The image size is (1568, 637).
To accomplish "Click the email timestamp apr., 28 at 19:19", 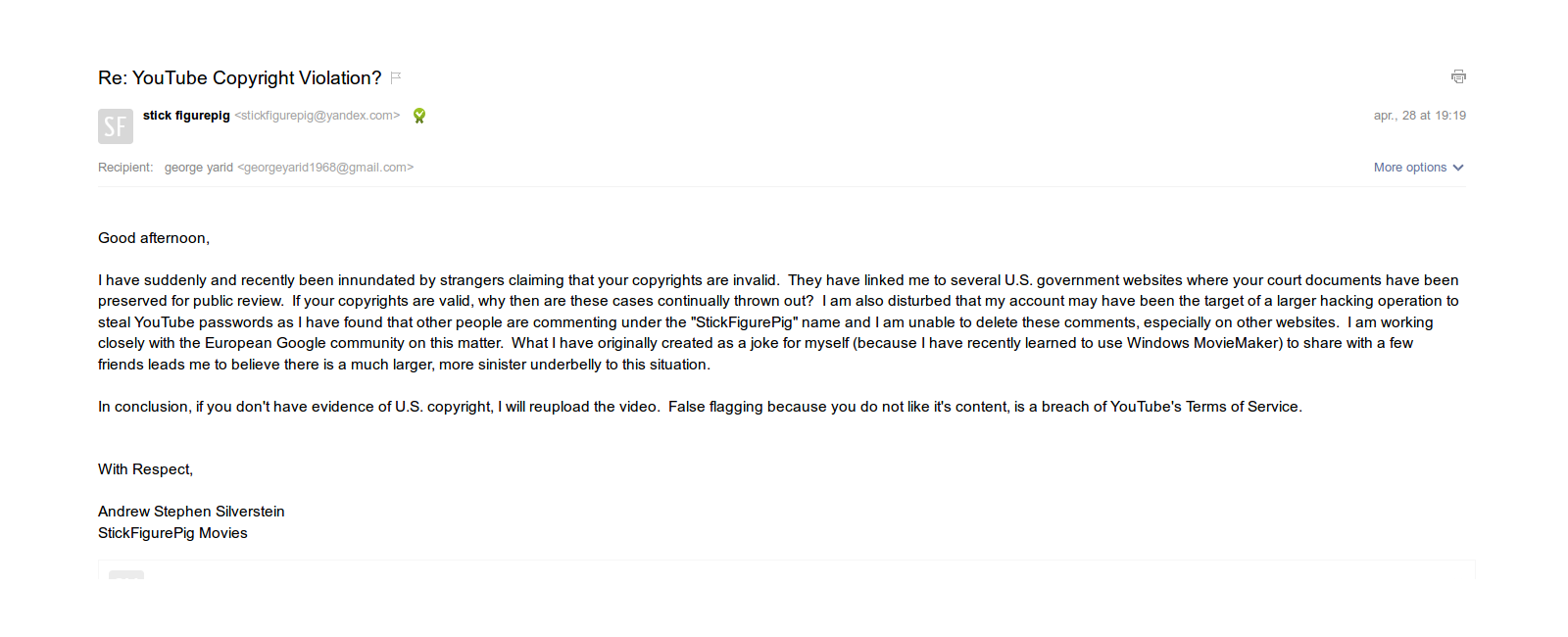I will coord(1419,116).
